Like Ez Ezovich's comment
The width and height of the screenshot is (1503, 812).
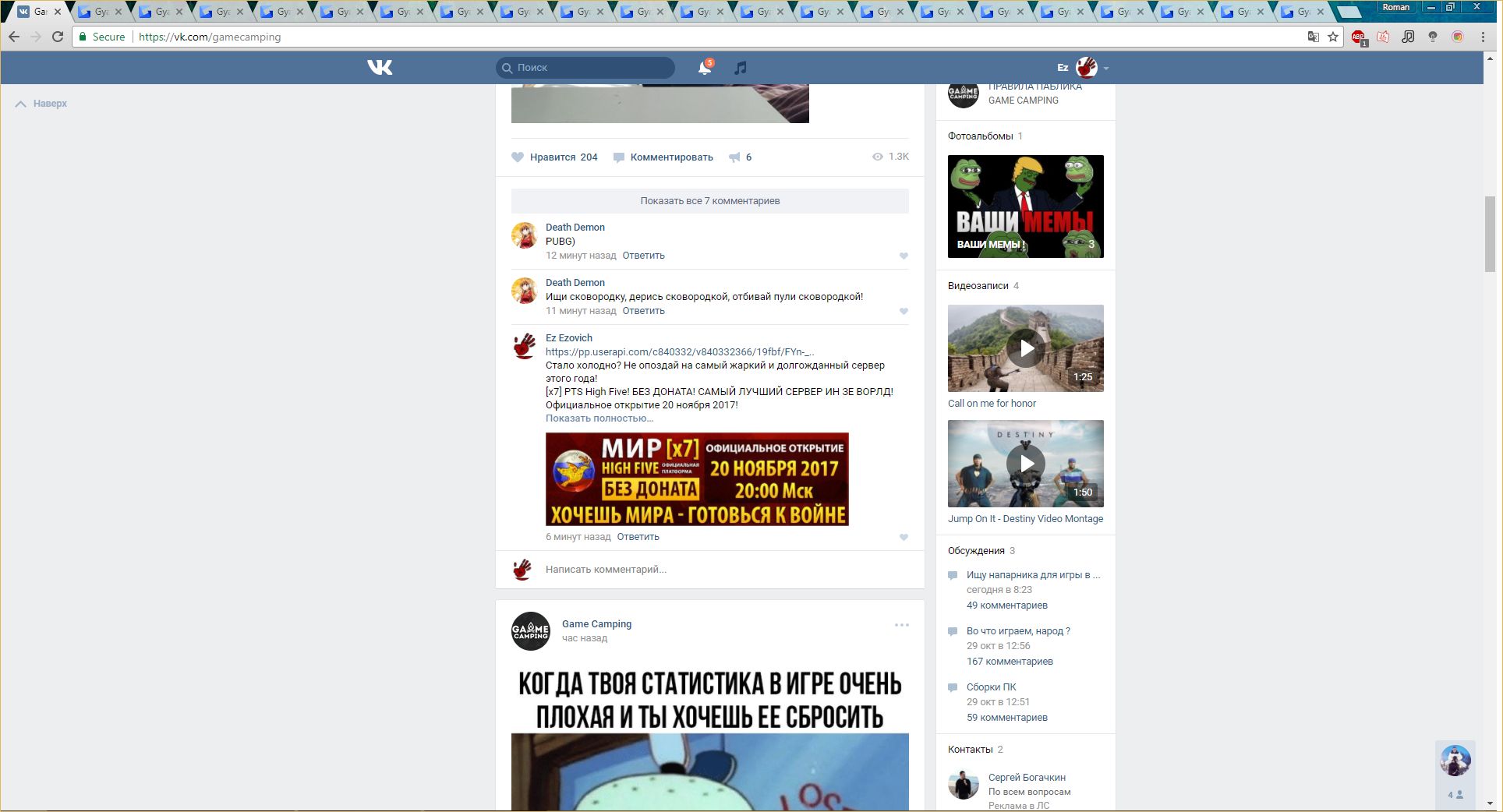click(x=904, y=537)
